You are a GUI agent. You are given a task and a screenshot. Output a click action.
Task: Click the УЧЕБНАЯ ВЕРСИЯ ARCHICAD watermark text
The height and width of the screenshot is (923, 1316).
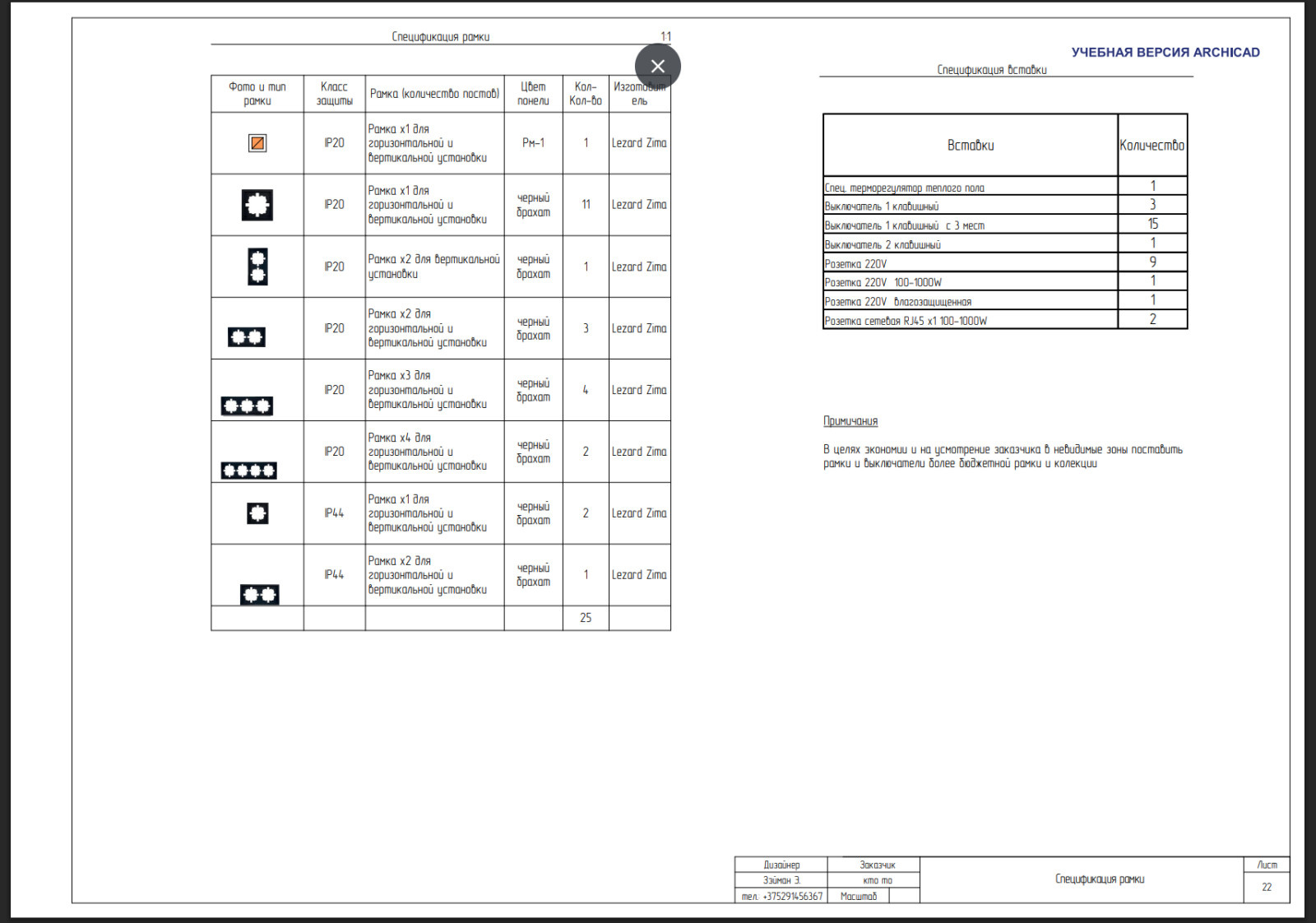point(1165,53)
